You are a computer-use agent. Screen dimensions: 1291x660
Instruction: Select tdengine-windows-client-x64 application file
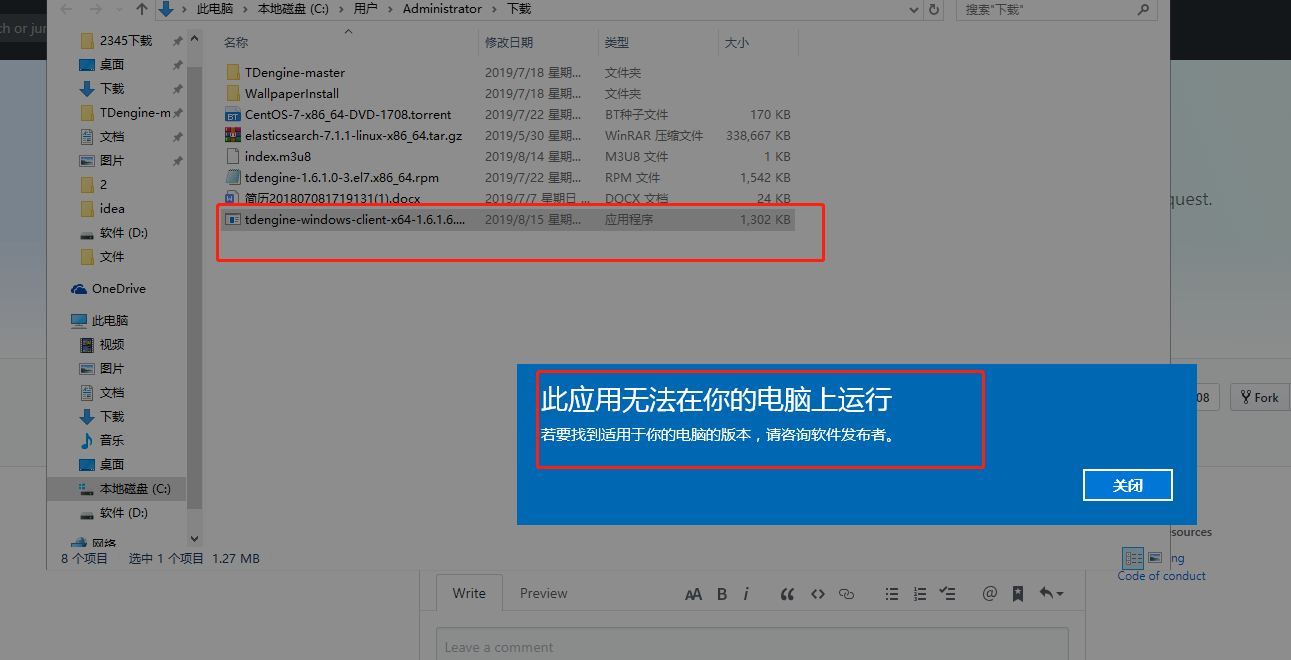point(506,219)
